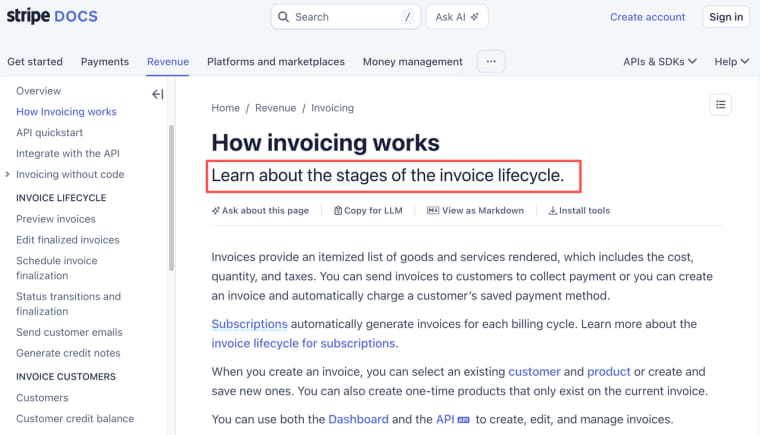Image resolution: width=760 pixels, height=435 pixels.
Task: Open Status transitions and finalization page
Action: [68, 304]
